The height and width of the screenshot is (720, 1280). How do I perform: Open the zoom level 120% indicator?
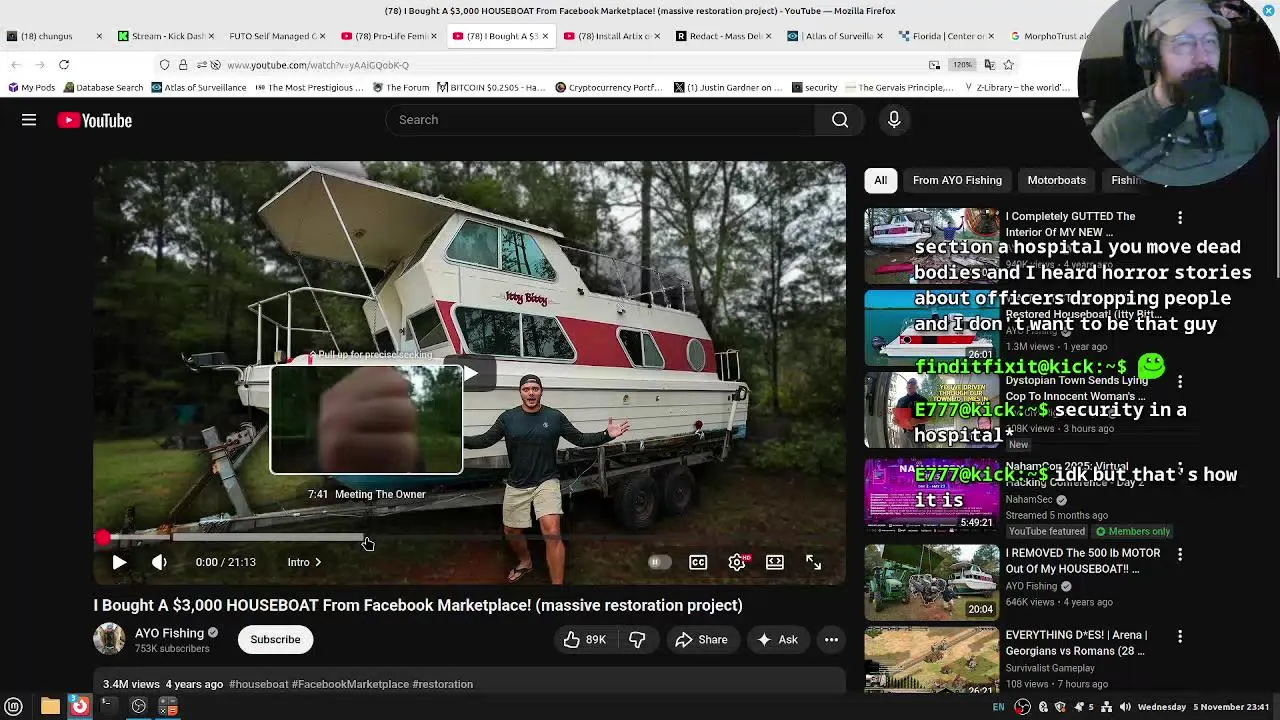[962, 65]
